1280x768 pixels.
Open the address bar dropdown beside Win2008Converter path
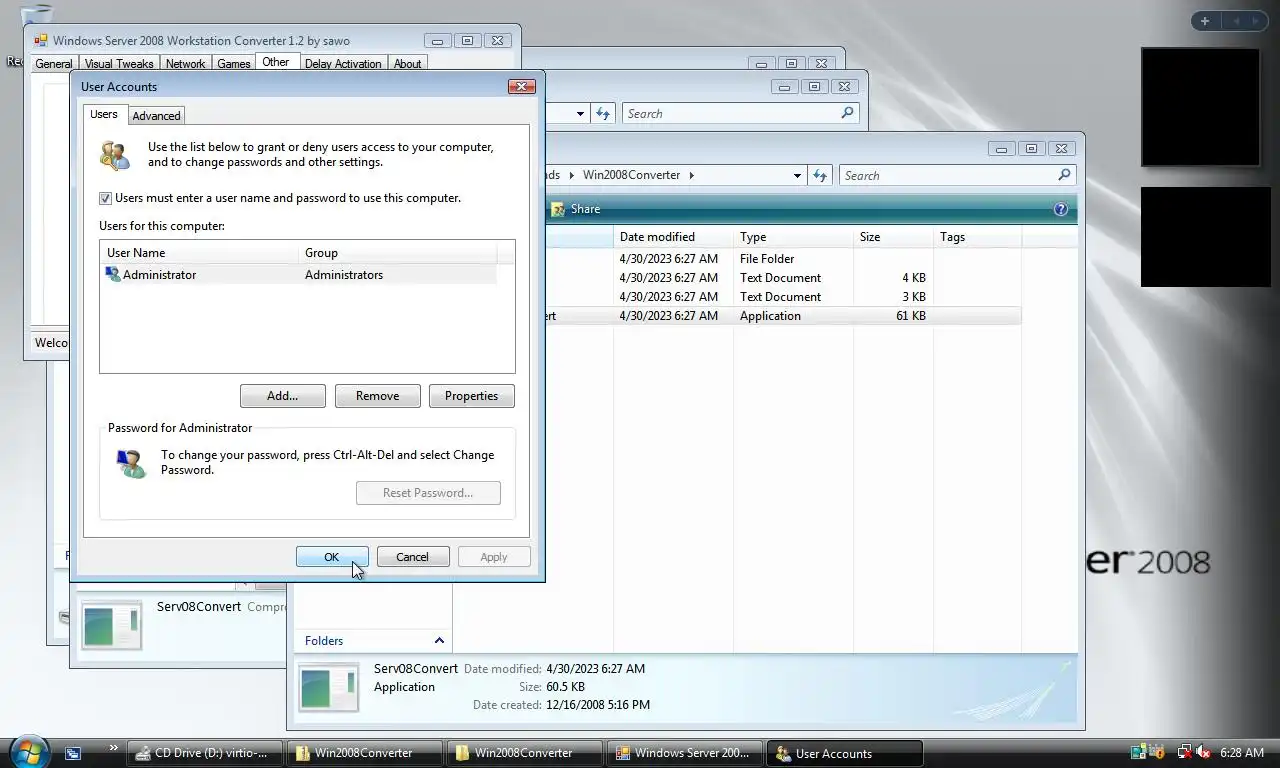point(797,175)
